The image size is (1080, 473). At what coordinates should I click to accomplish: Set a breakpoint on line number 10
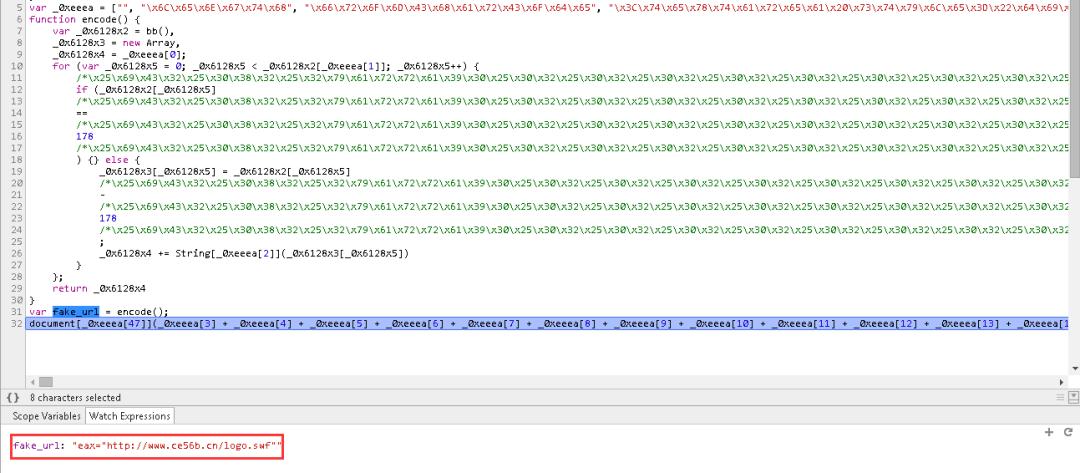pyautogui.click(x=18, y=66)
